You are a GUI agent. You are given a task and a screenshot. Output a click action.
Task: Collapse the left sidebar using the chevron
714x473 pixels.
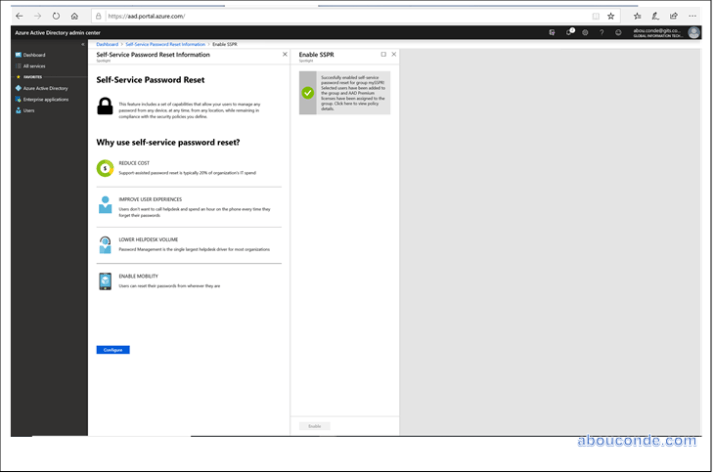[x=83, y=44]
